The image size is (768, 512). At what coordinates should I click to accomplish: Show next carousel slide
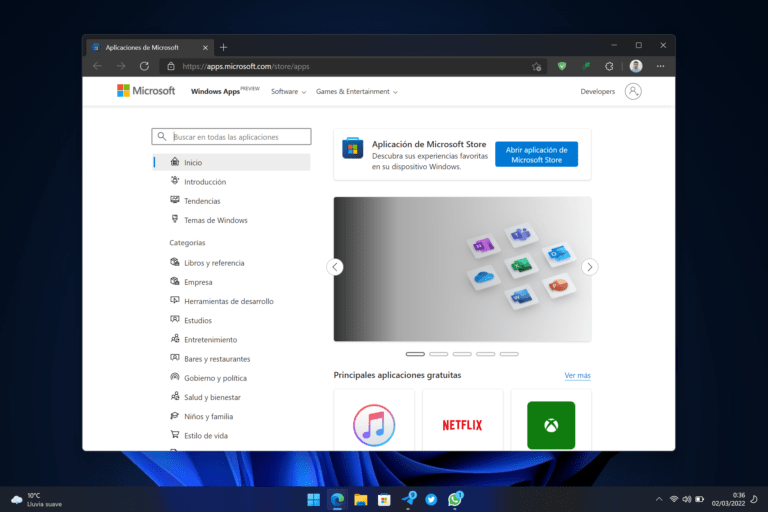590,267
